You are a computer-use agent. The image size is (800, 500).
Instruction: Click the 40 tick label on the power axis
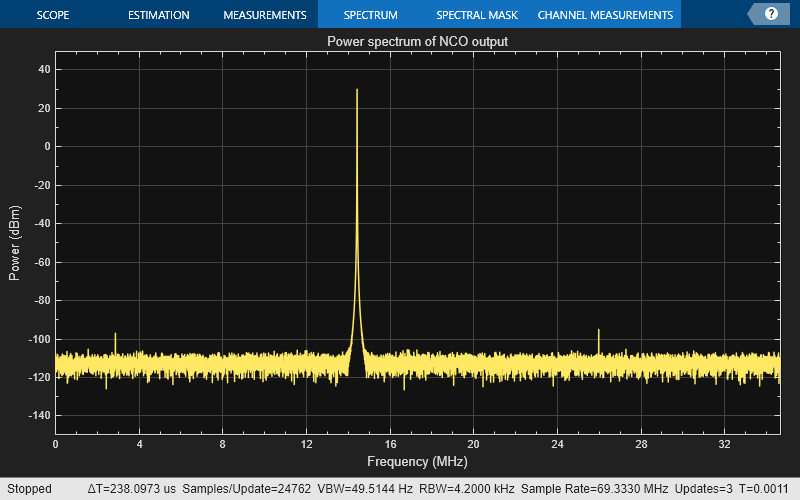point(44,69)
